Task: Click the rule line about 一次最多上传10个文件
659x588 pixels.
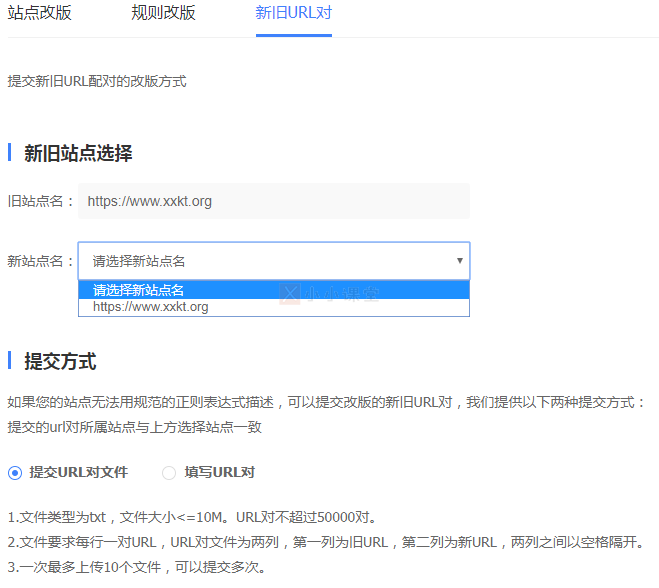Action: tap(137, 567)
